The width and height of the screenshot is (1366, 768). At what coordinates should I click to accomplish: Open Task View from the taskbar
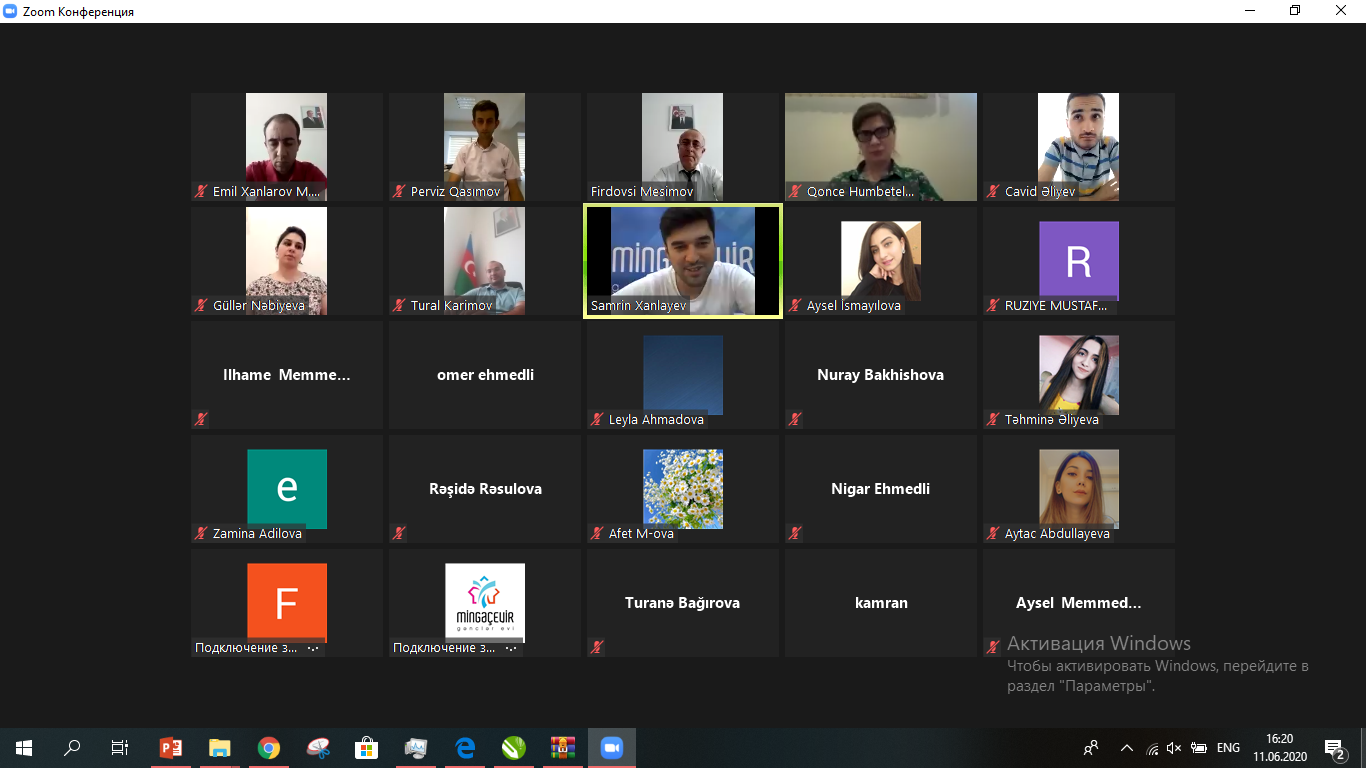click(120, 748)
